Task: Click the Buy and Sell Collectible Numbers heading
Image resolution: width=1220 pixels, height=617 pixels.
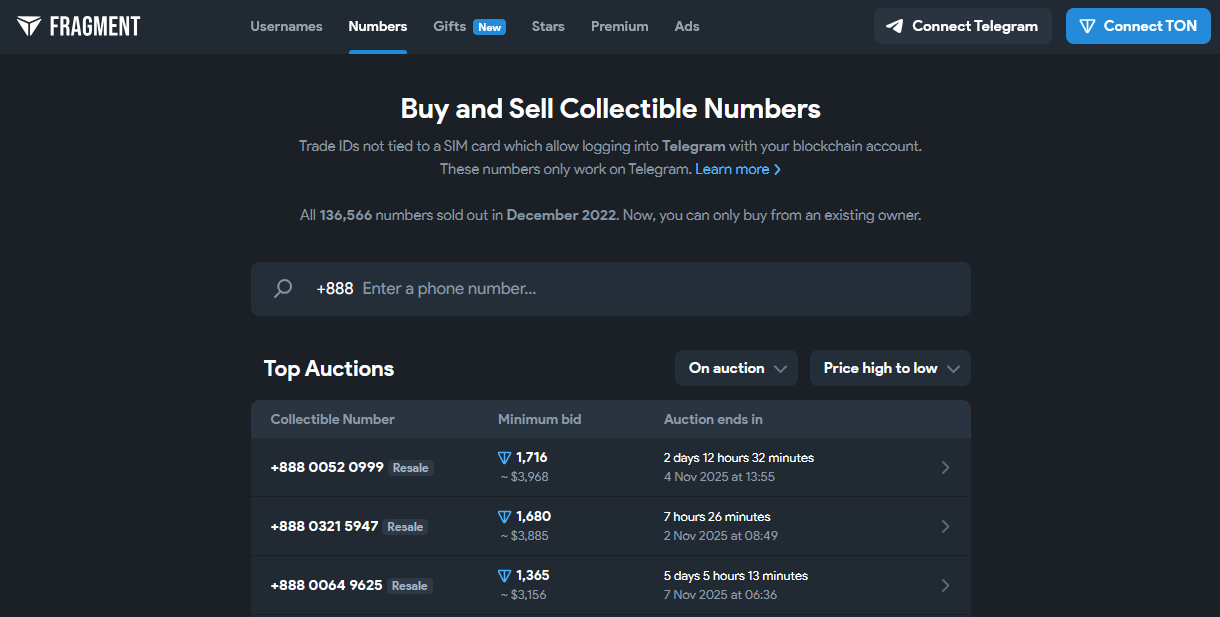Action: (x=611, y=109)
